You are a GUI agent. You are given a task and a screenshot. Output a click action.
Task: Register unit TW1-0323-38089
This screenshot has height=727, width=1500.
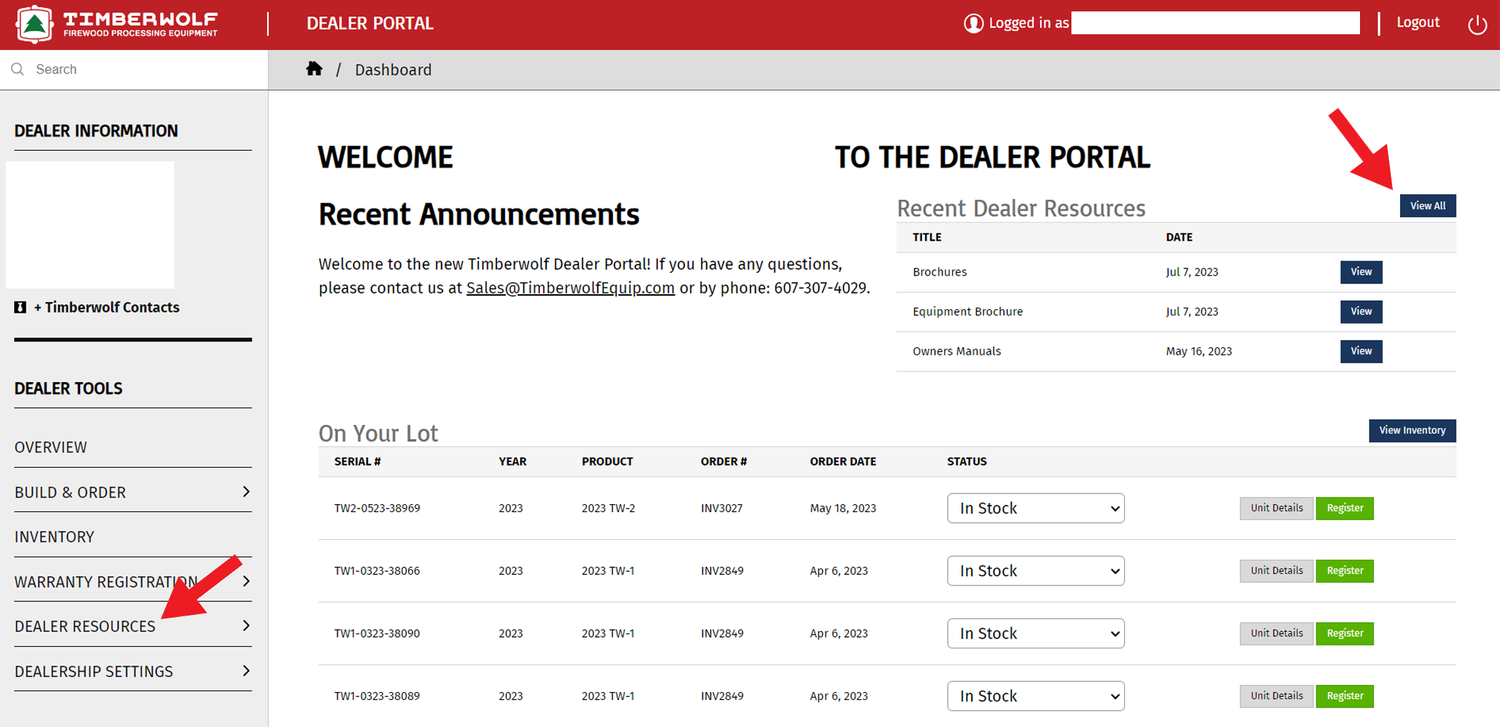pos(1345,696)
